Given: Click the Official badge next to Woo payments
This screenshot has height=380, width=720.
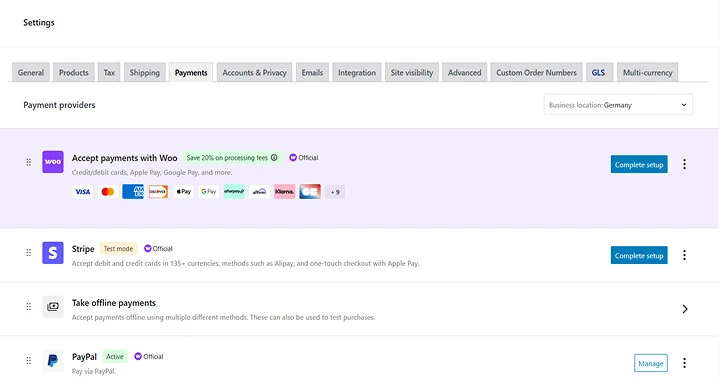Looking at the screenshot, I should point(304,157).
